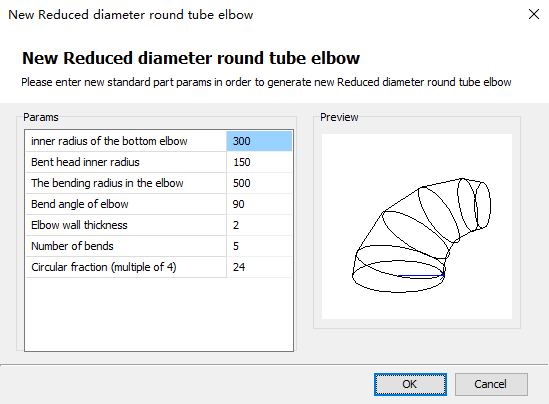
Task: Select the Circular fraction value 24
Action: 259,267
